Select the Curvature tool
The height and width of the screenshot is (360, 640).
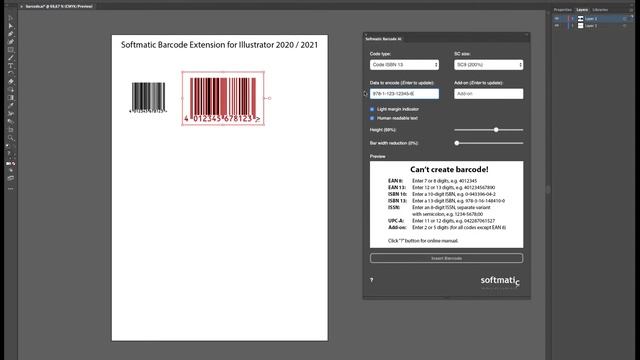pos(11,42)
